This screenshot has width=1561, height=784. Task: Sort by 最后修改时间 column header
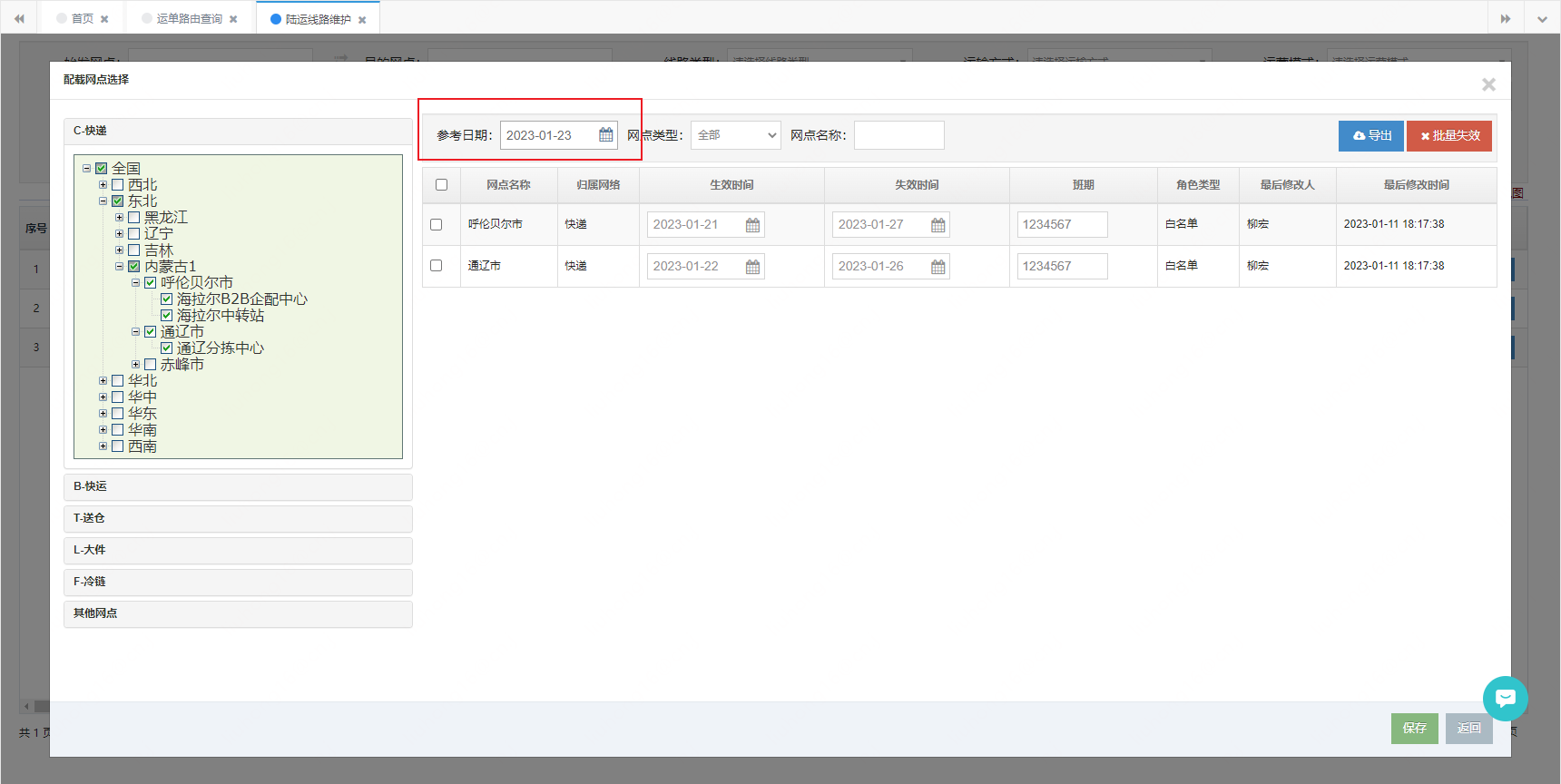pos(1416,185)
